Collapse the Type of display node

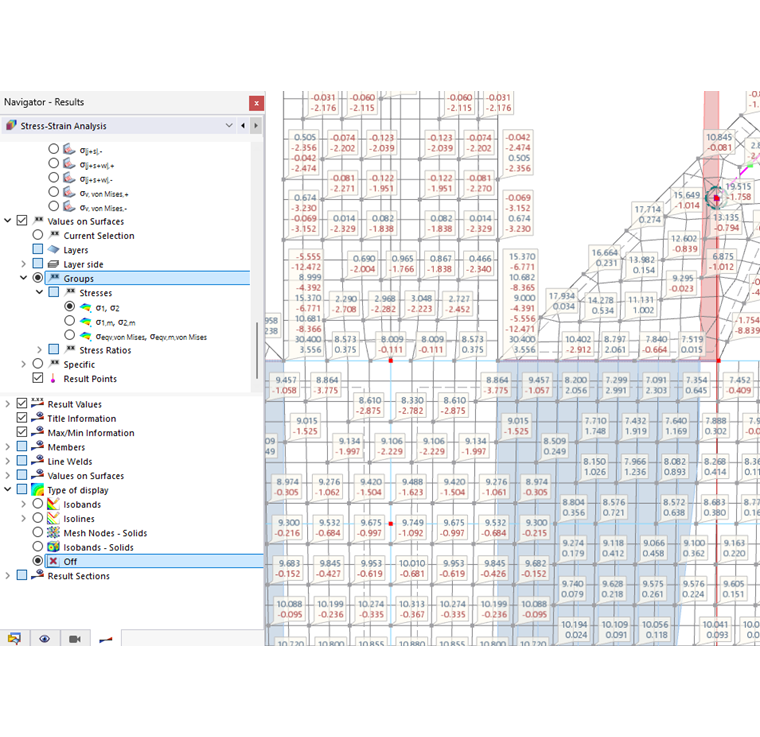pos(8,489)
